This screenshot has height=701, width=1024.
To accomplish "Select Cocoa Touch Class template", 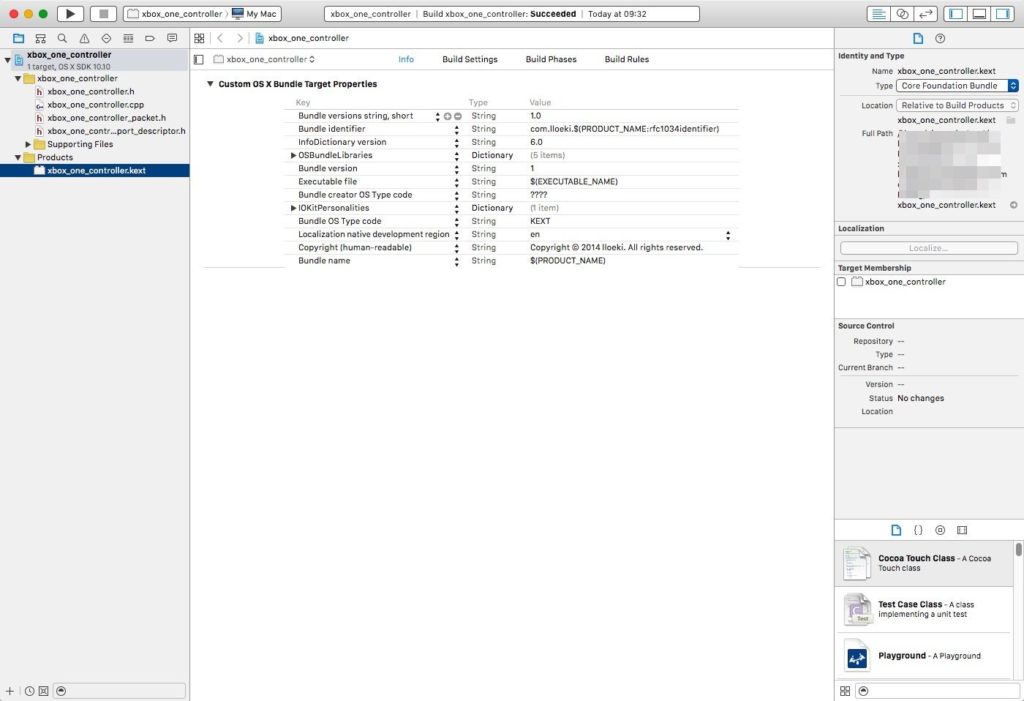I will pyautogui.click(x=923, y=563).
